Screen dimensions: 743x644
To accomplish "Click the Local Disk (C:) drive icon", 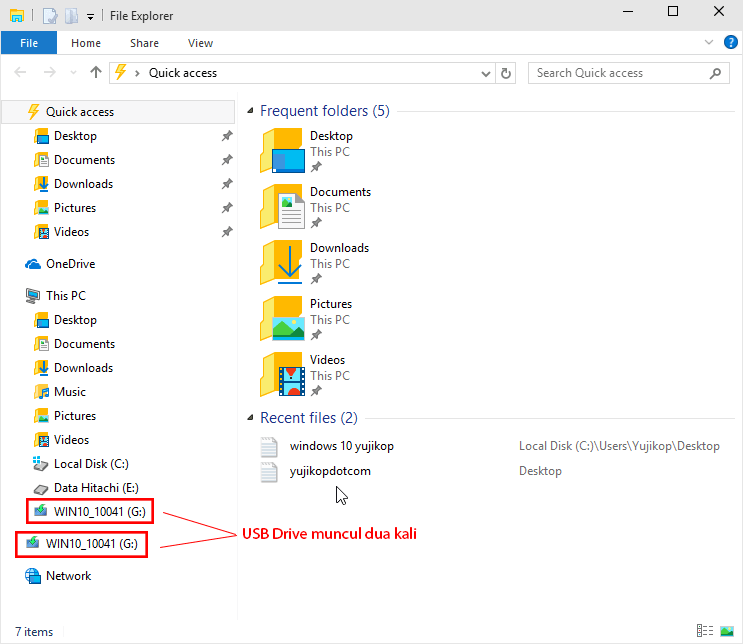I will (40, 464).
